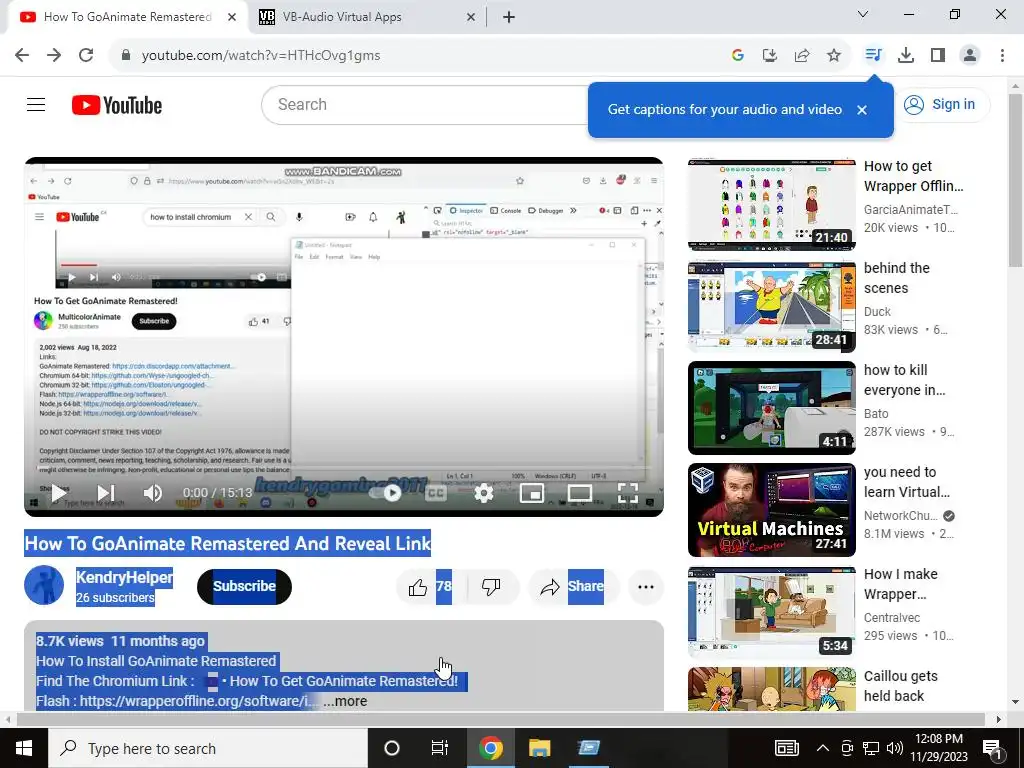Click the YouTube search field
The height and width of the screenshot is (768, 1024).
[x=424, y=104]
